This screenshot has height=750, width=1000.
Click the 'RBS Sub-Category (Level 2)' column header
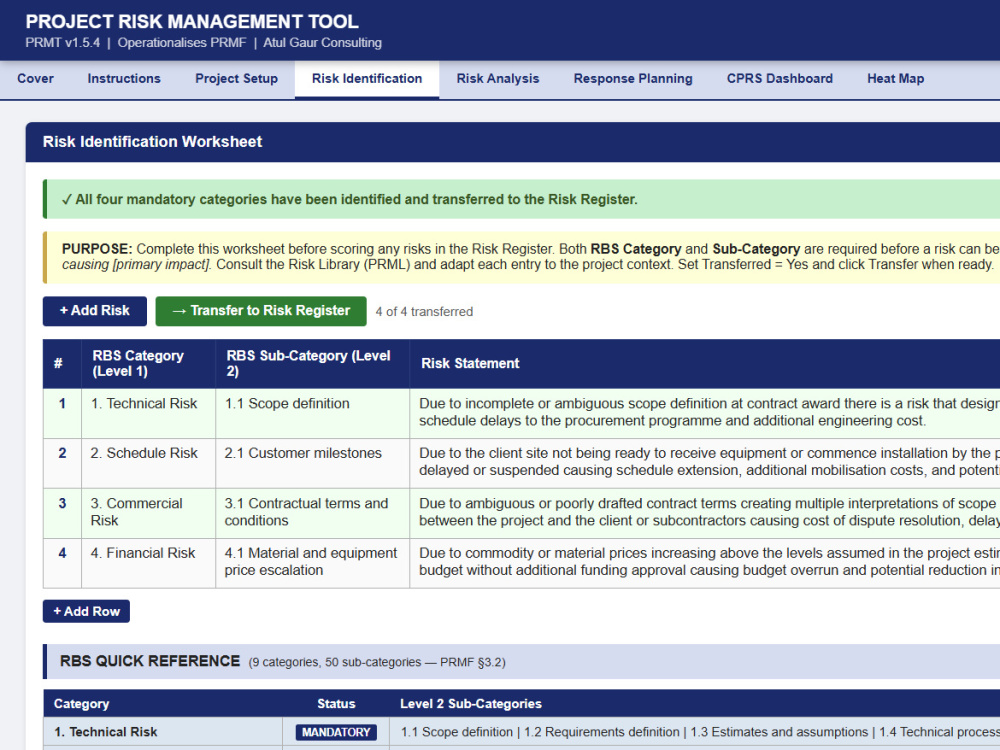point(312,364)
